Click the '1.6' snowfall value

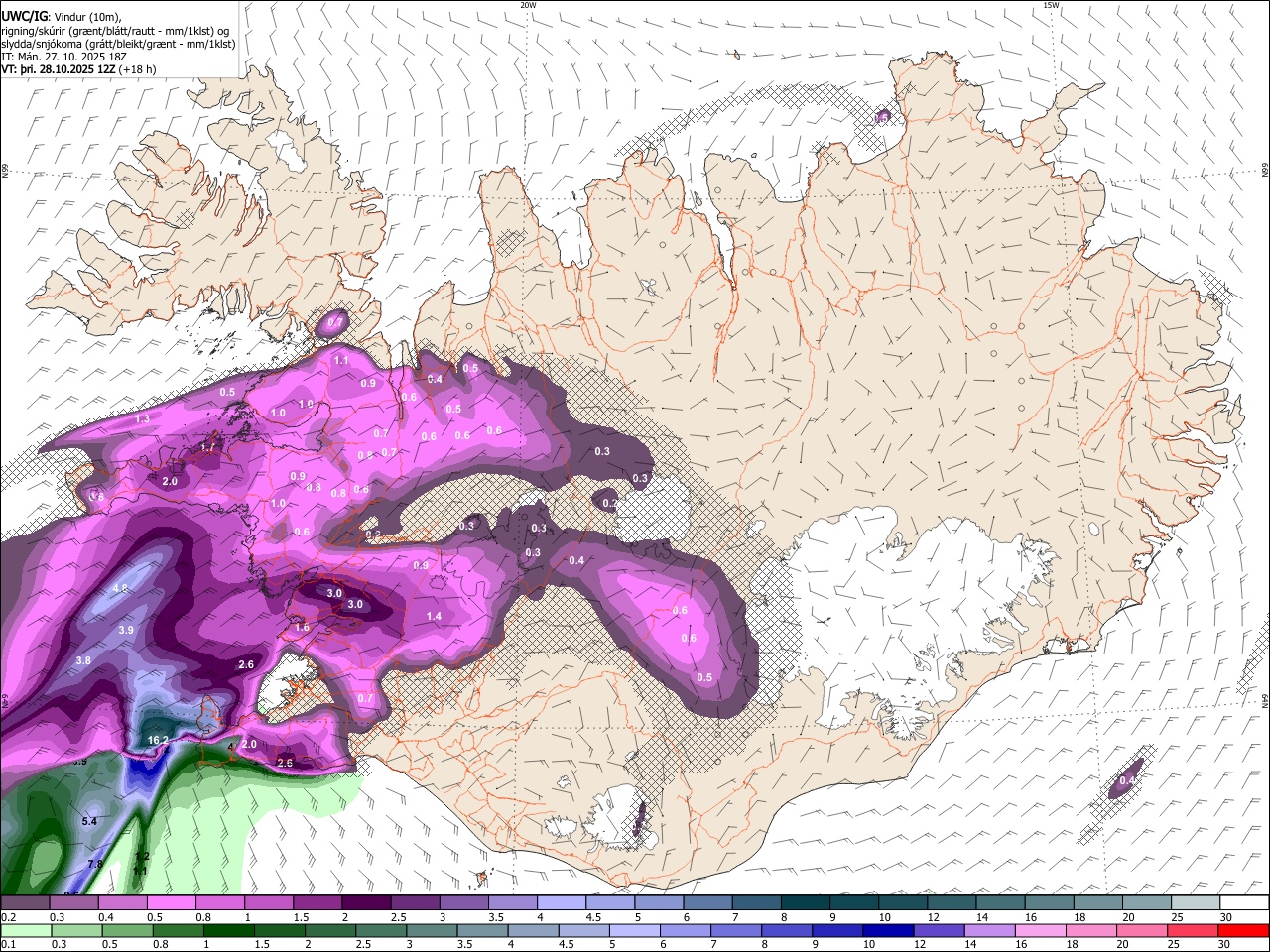[x=303, y=627]
